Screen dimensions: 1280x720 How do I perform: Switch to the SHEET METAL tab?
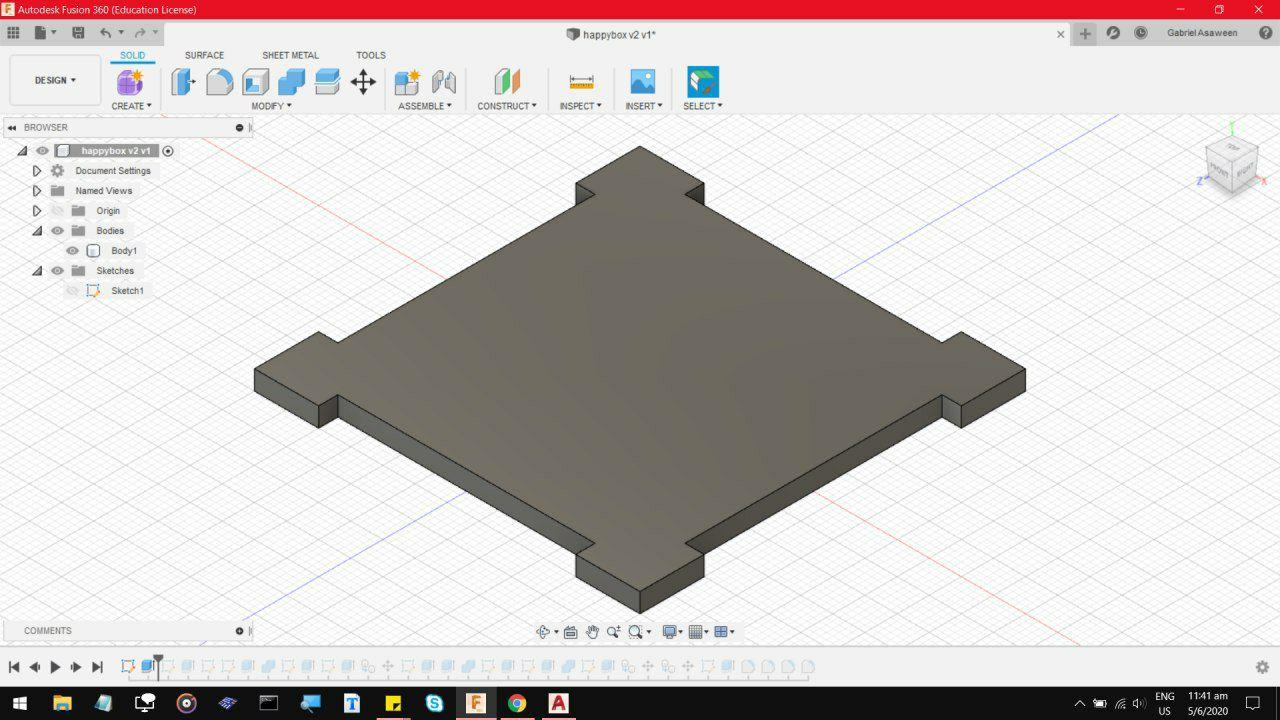pyautogui.click(x=290, y=56)
